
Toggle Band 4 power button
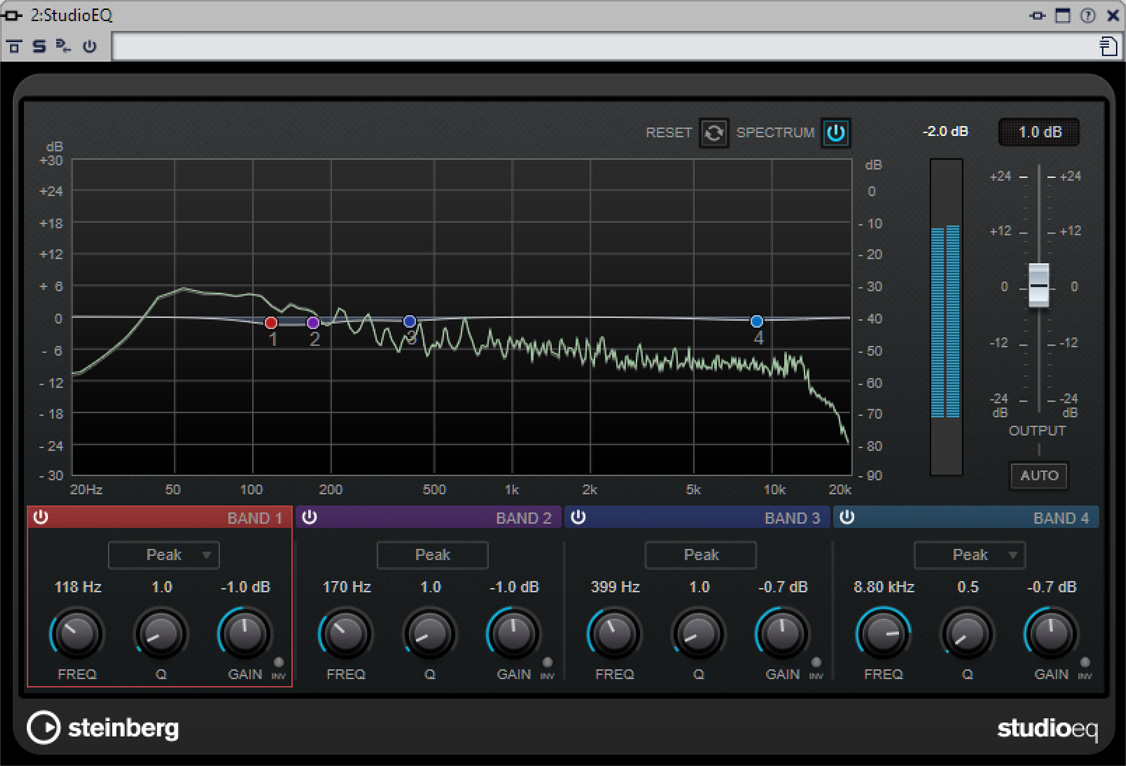tap(847, 517)
